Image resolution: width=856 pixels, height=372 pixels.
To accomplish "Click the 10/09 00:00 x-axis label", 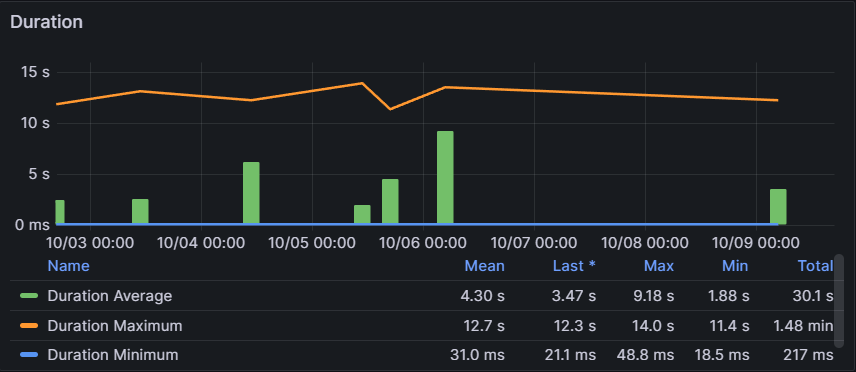I will 756,243.
